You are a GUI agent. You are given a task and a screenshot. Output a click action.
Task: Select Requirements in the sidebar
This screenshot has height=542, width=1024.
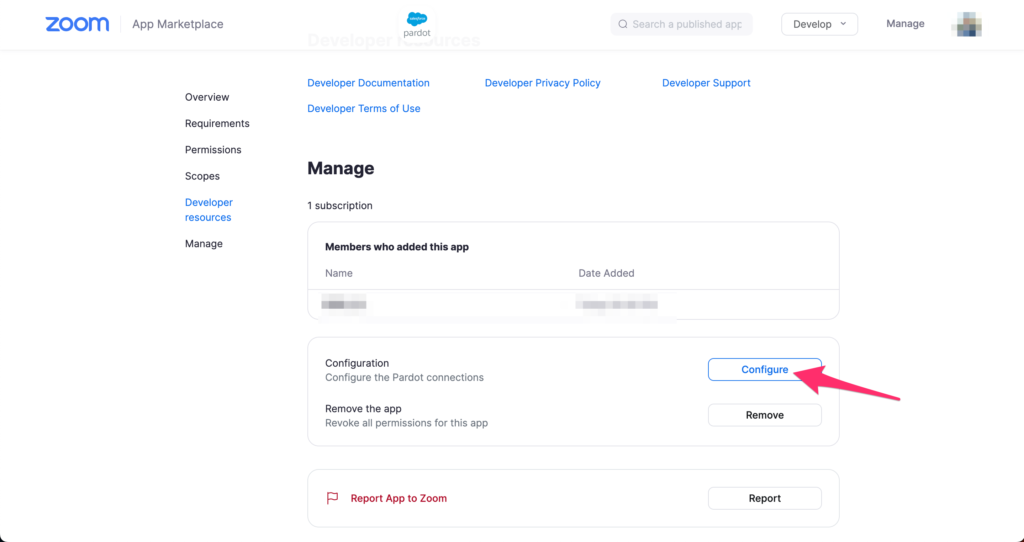217,124
